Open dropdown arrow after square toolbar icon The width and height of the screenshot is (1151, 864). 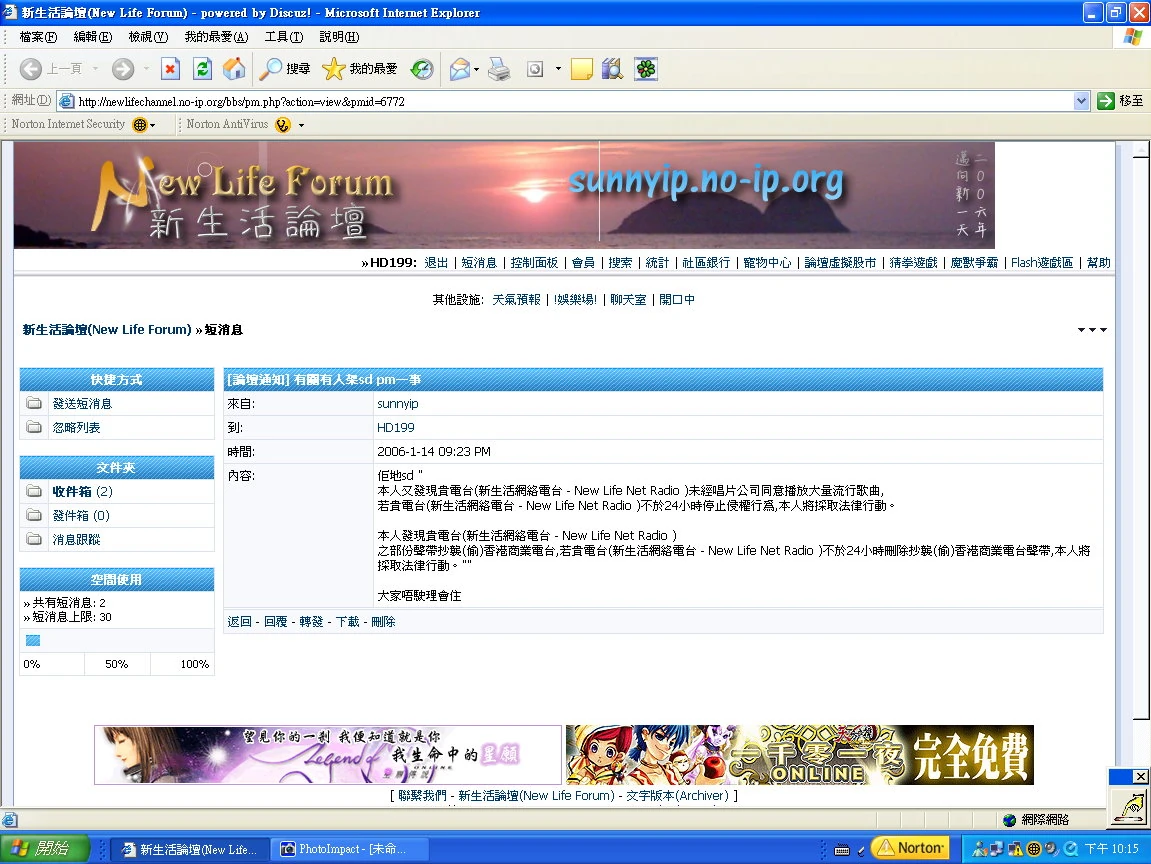coord(558,69)
